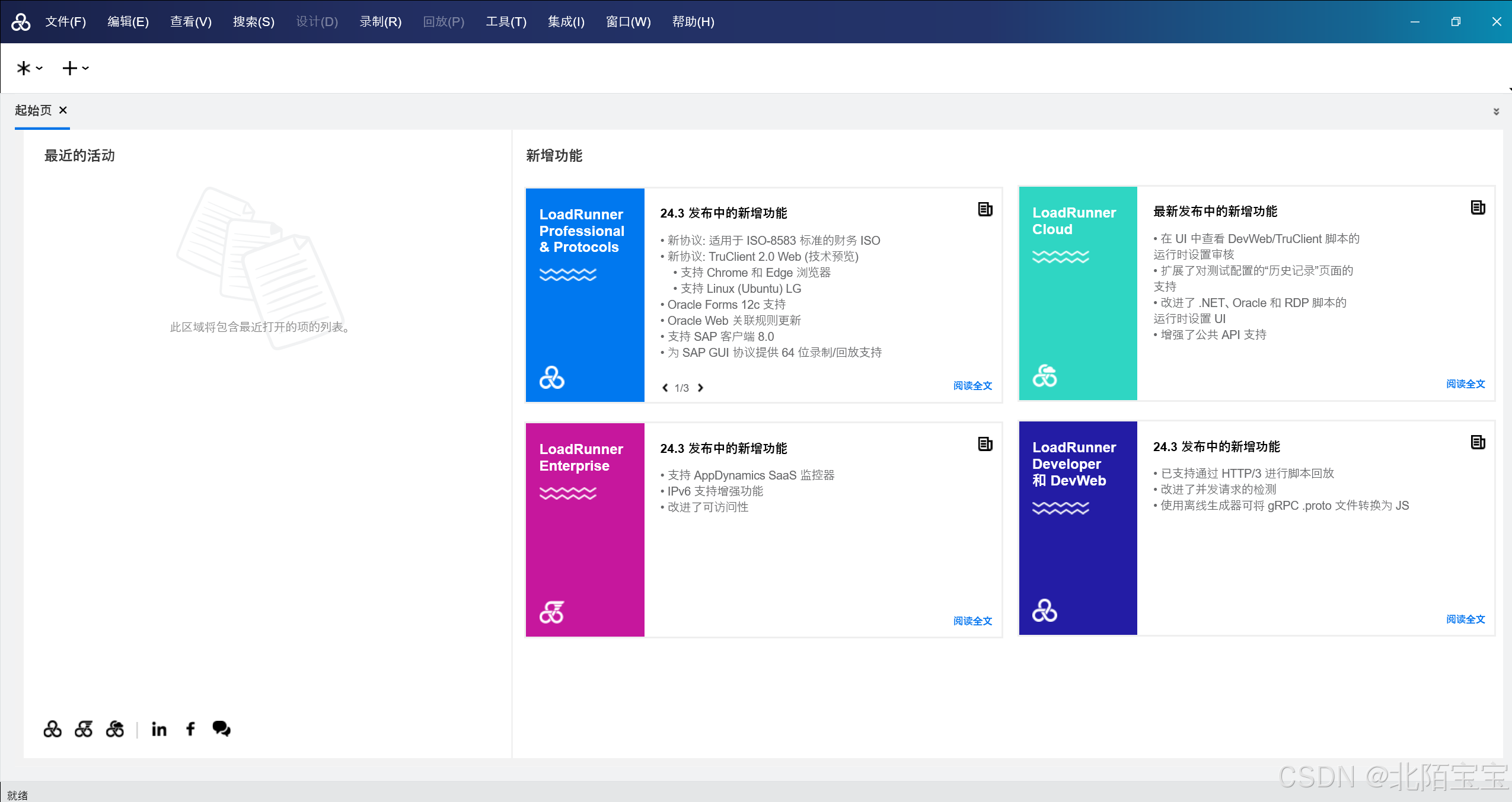Click the asterisk new-item icon in toolbar
The width and height of the screenshot is (1512, 802).
23,68
